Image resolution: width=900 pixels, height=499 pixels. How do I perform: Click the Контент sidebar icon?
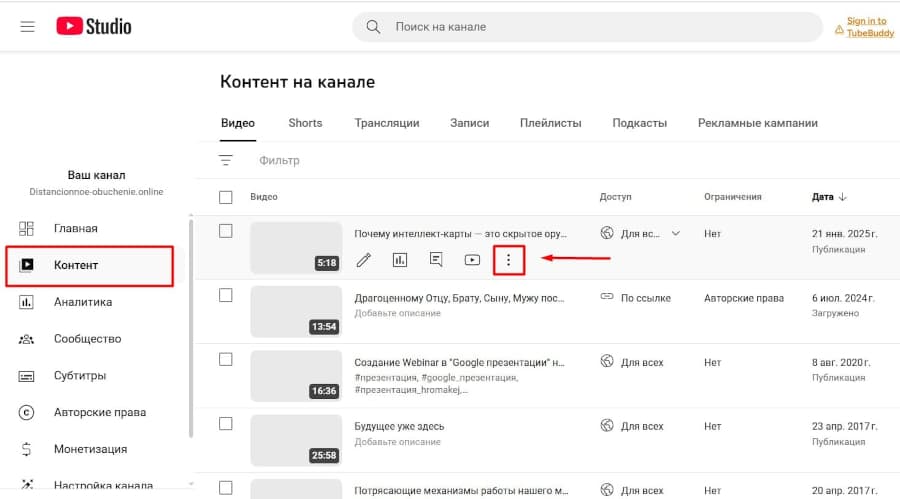pos(26,265)
